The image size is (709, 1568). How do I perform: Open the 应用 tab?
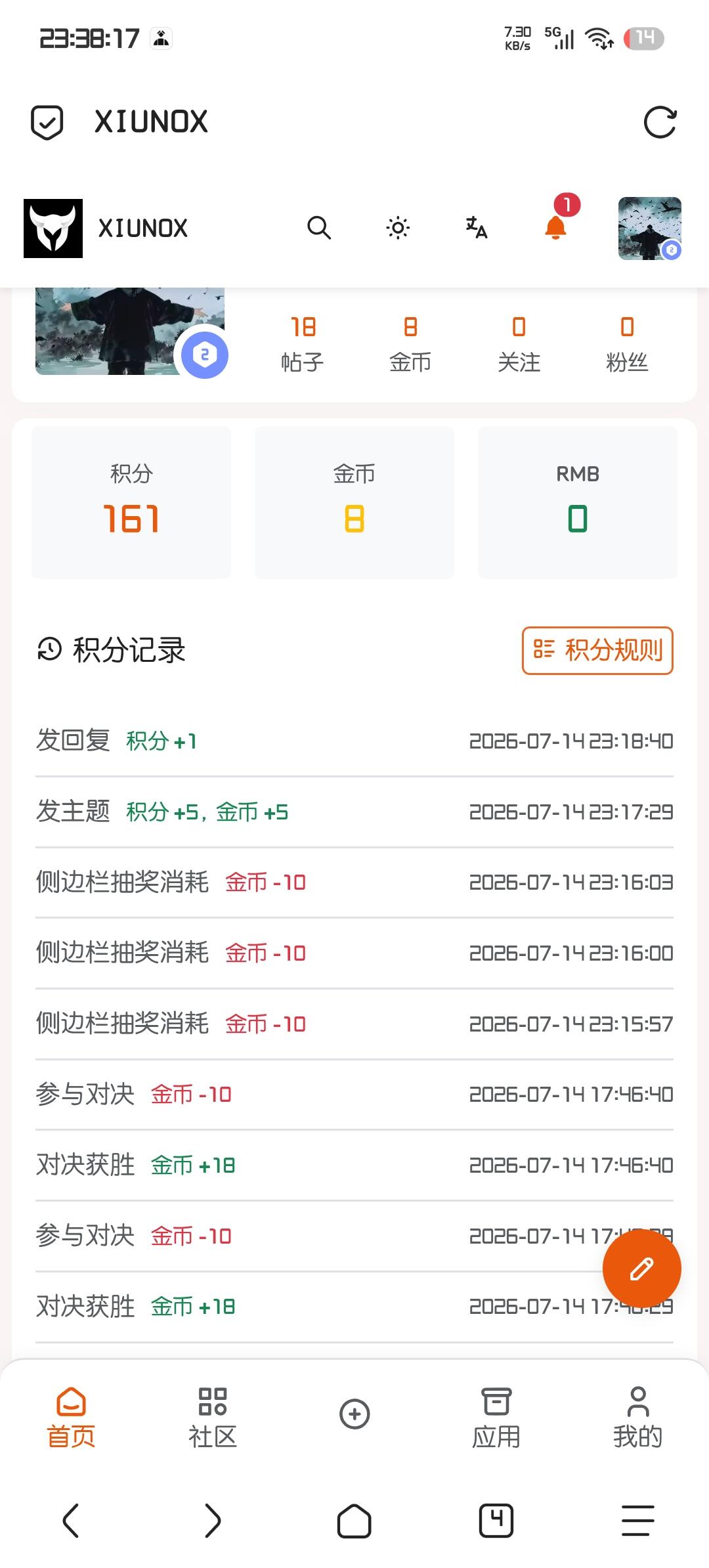[x=496, y=1418]
